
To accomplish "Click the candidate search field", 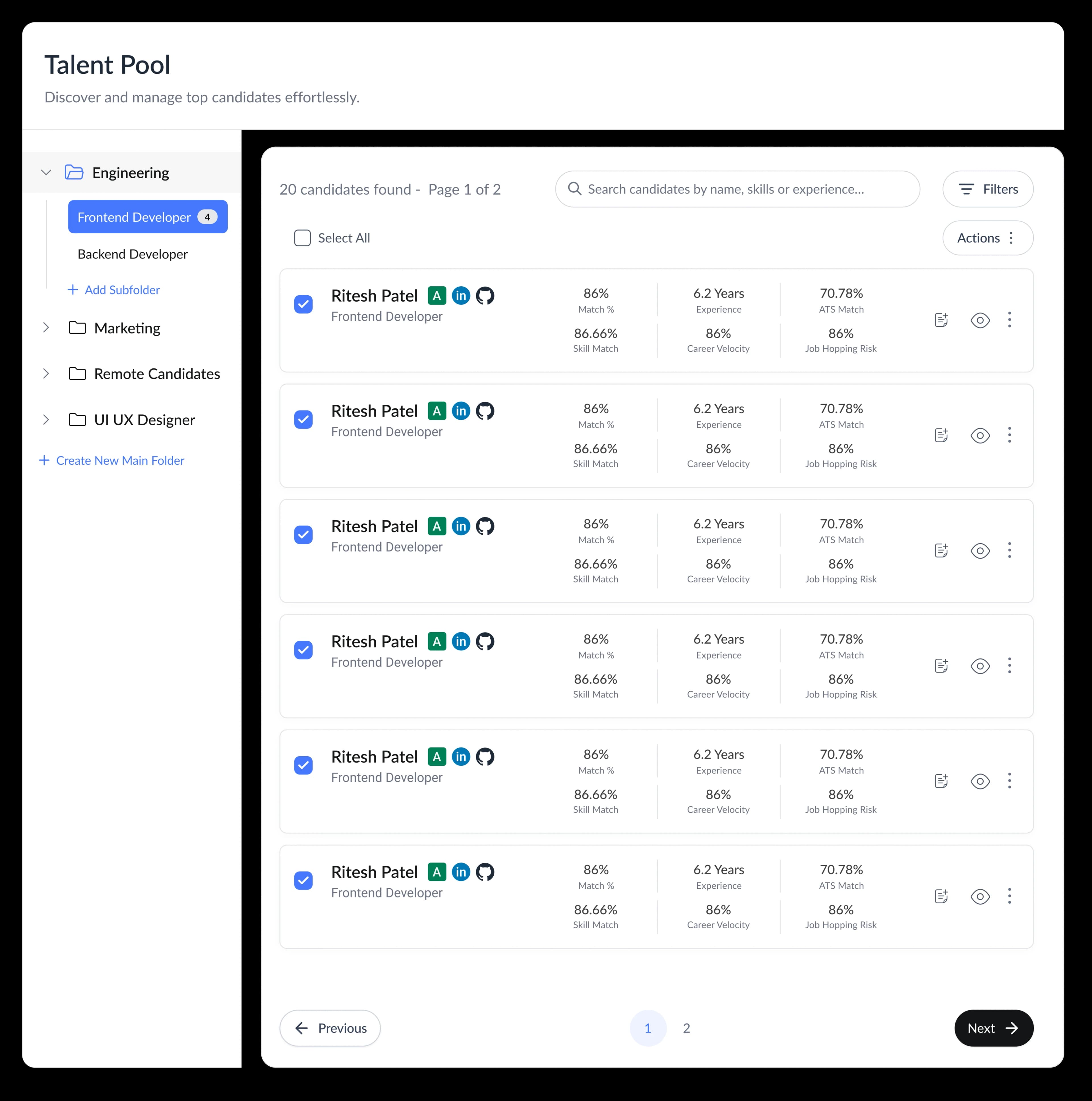I will click(737, 189).
